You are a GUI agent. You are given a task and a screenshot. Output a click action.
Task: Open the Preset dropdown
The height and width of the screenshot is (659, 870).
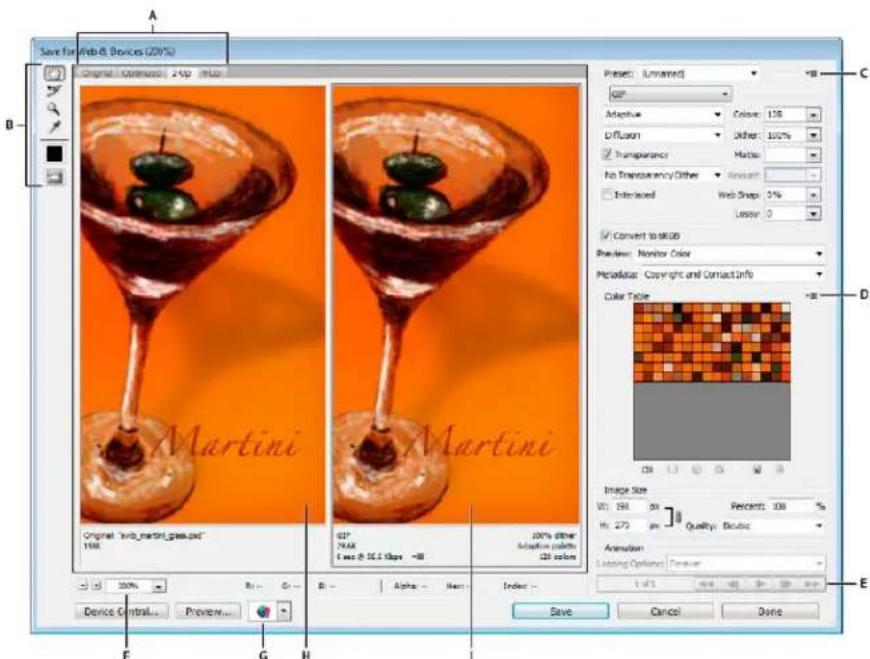(700, 73)
